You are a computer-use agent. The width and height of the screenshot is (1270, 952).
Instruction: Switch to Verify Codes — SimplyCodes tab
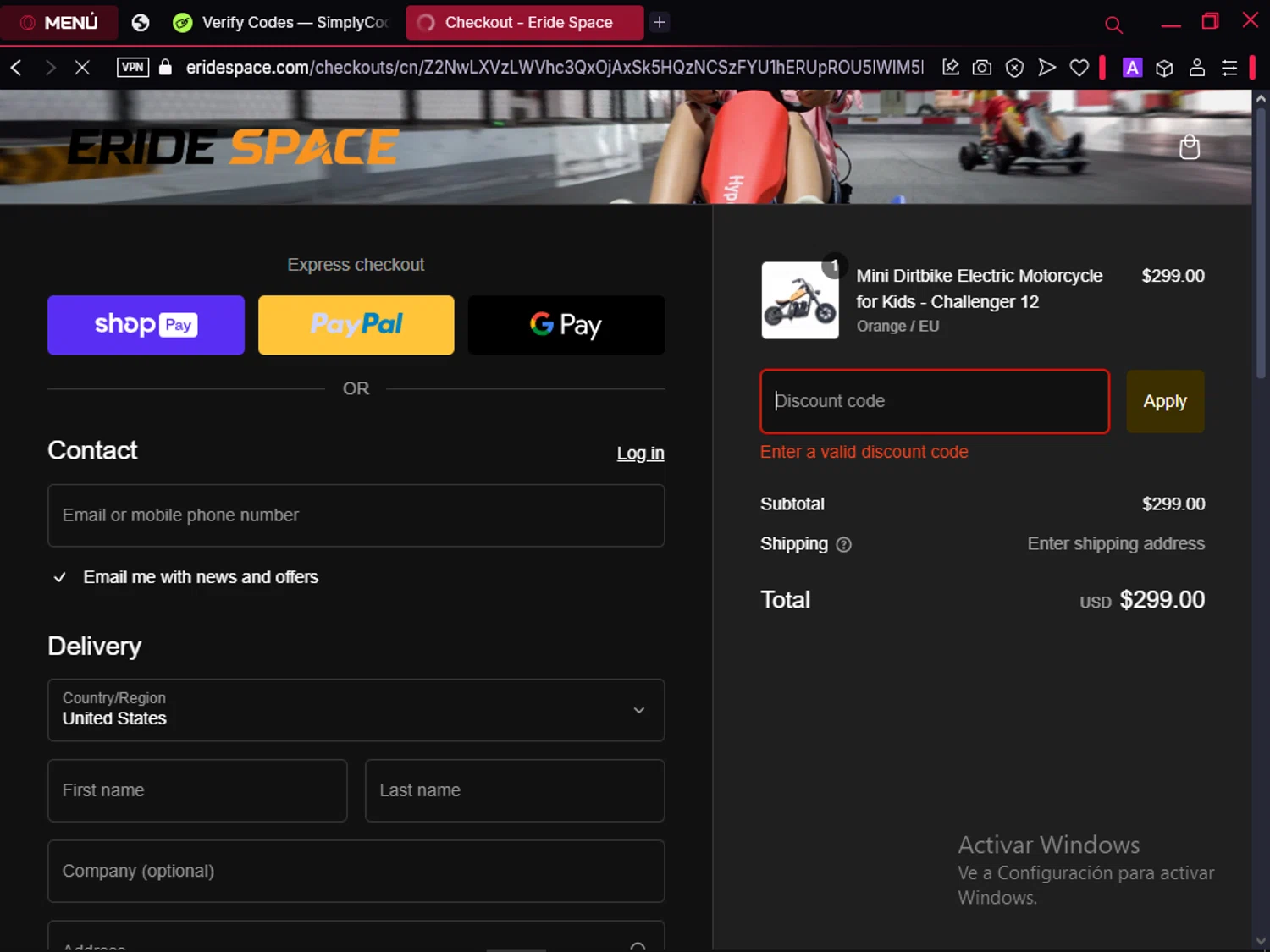pos(283,23)
